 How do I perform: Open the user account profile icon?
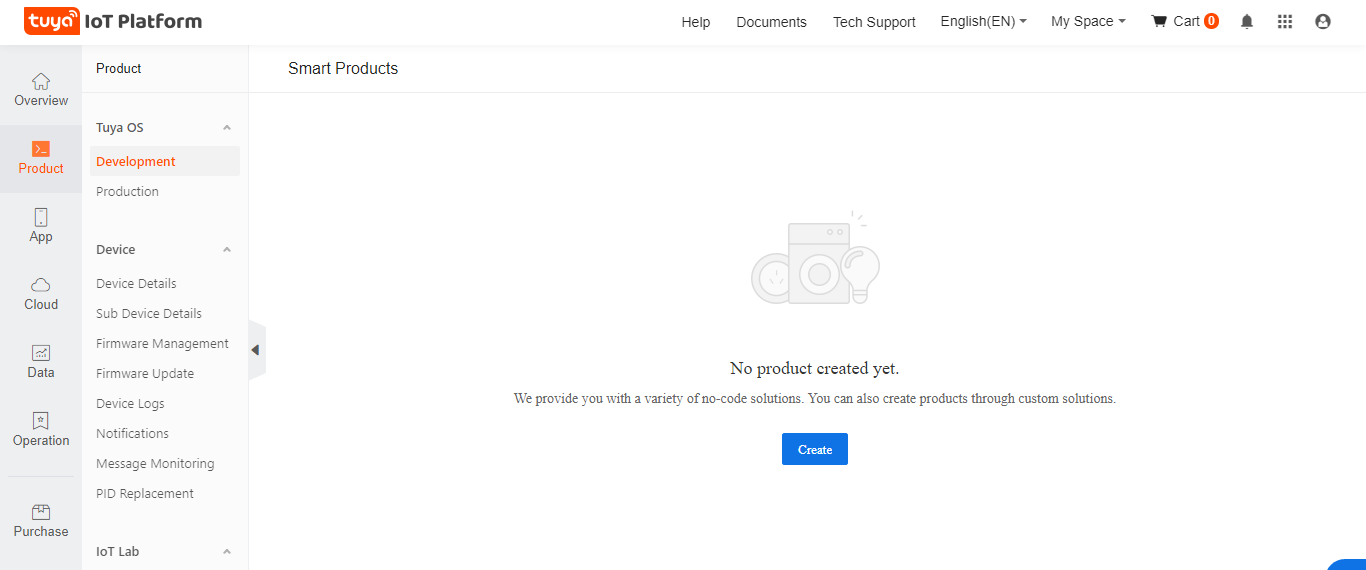pyautogui.click(x=1323, y=22)
